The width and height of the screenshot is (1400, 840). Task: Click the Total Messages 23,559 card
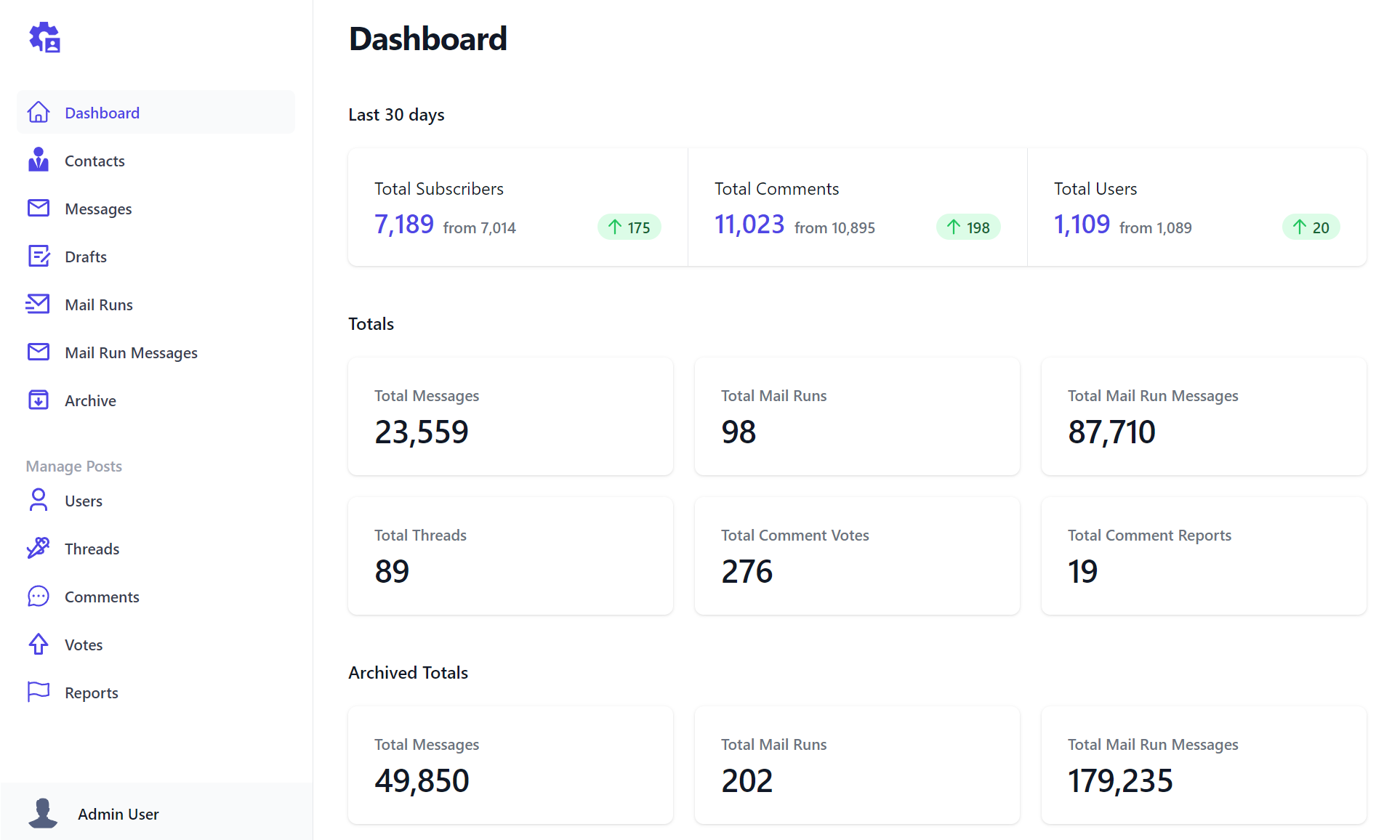(510, 416)
